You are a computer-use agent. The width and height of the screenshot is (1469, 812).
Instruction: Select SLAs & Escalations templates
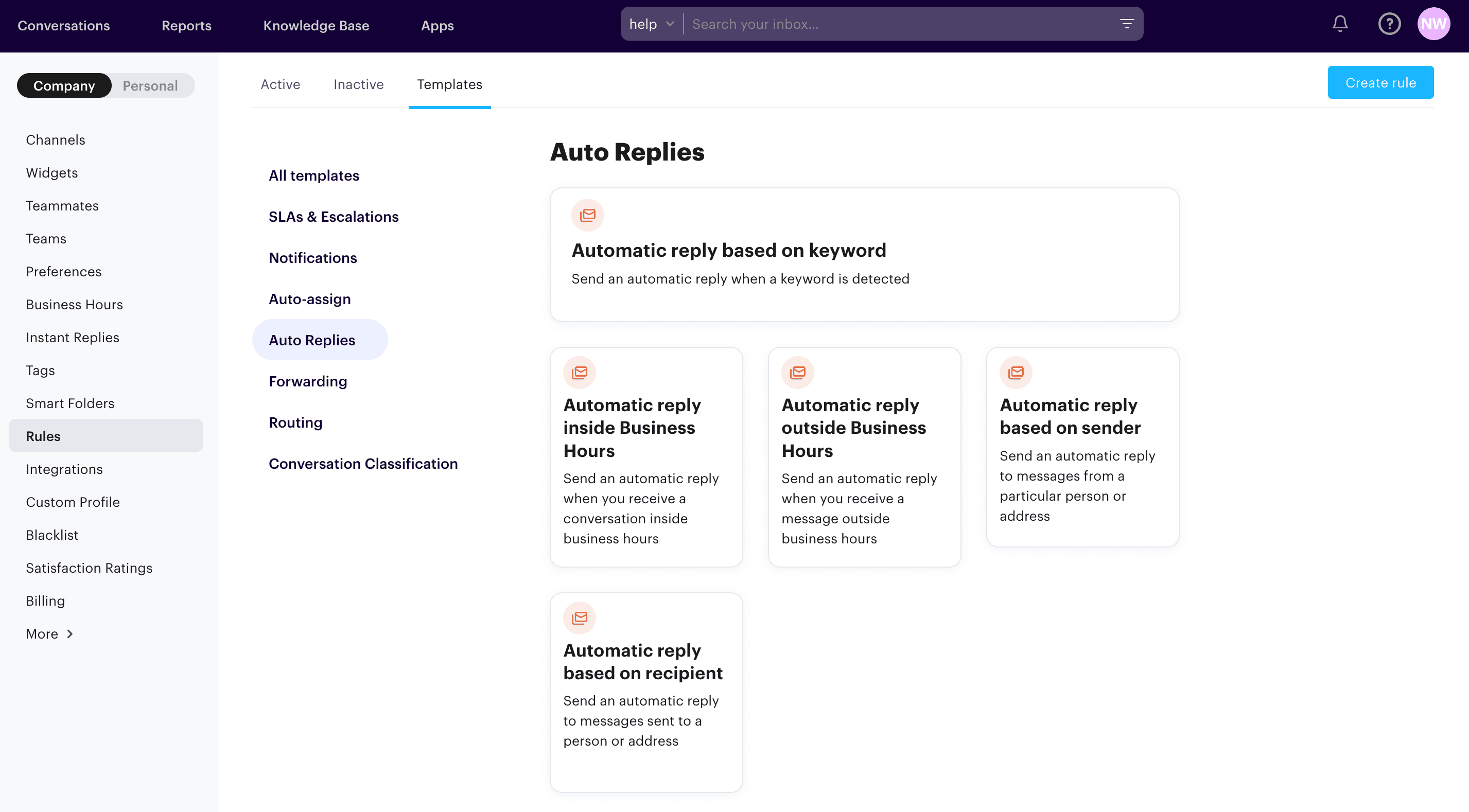click(334, 217)
